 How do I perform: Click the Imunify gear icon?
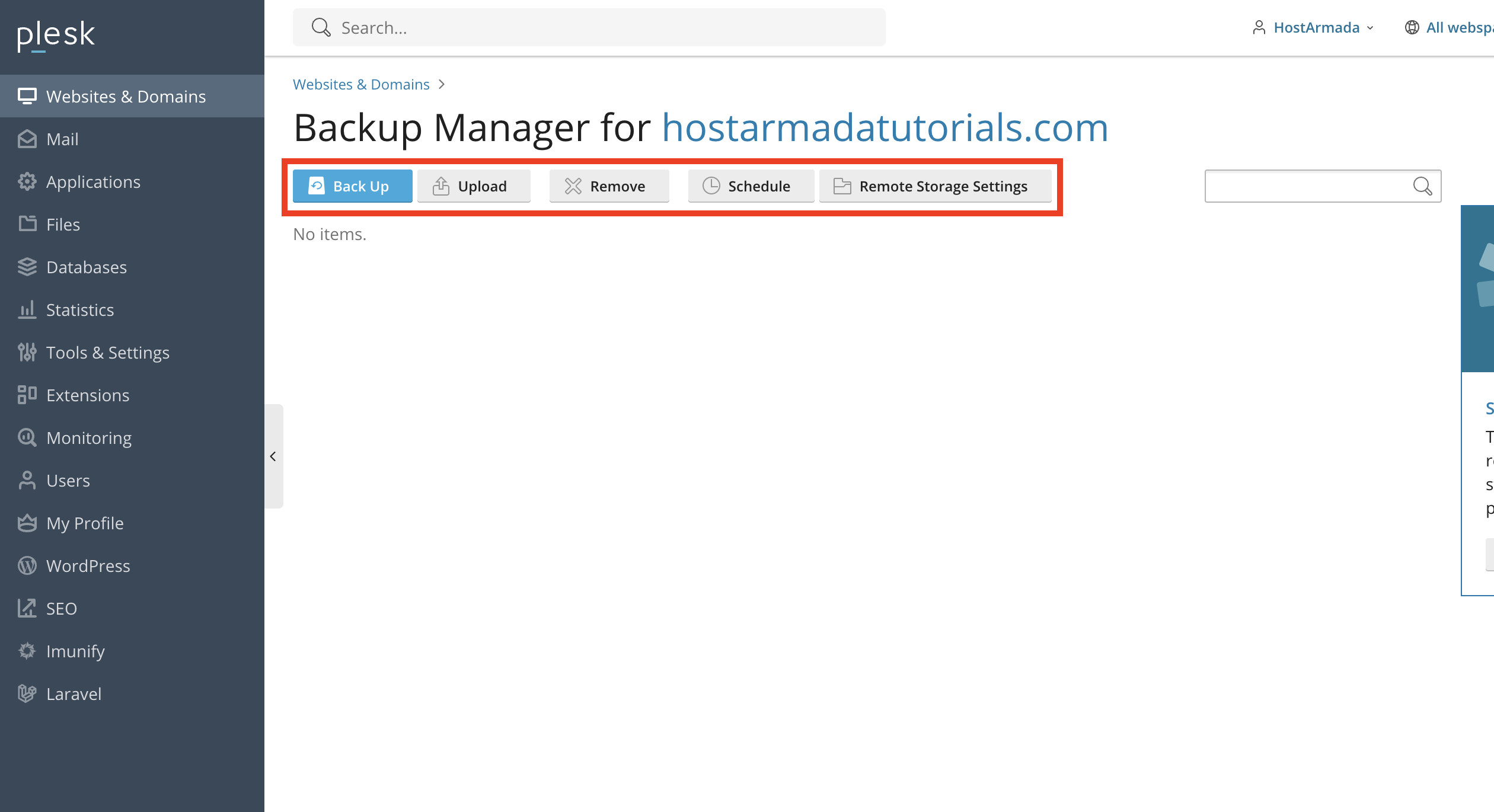[x=27, y=651]
